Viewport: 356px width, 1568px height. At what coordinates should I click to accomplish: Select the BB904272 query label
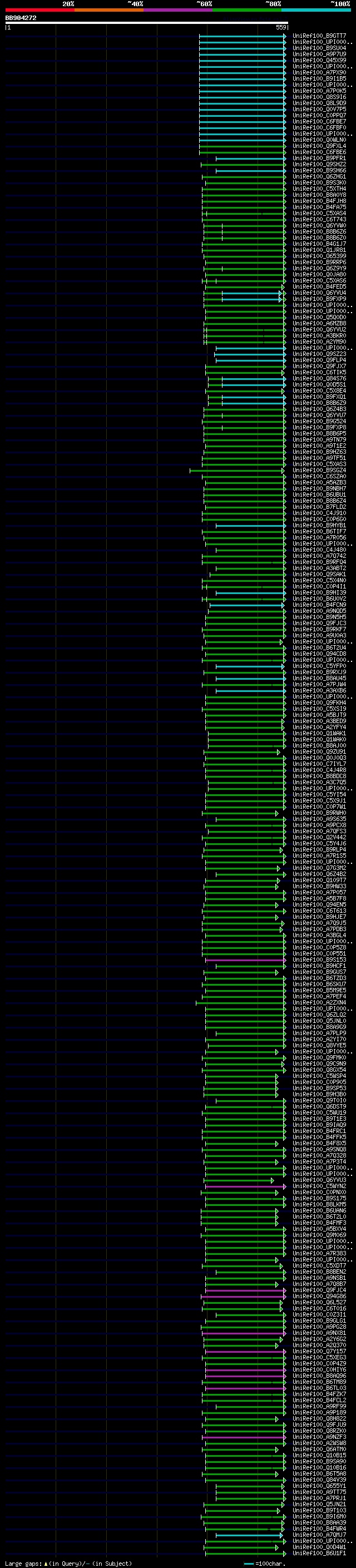21,18
